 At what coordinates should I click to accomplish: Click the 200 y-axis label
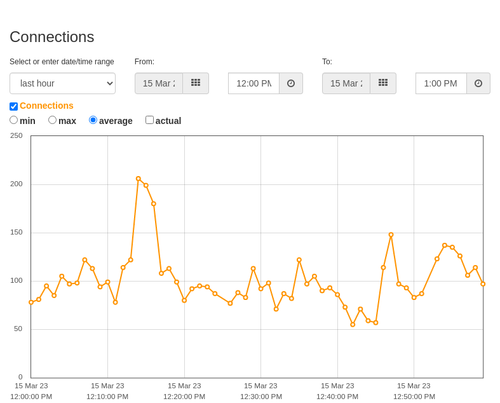(x=16, y=184)
